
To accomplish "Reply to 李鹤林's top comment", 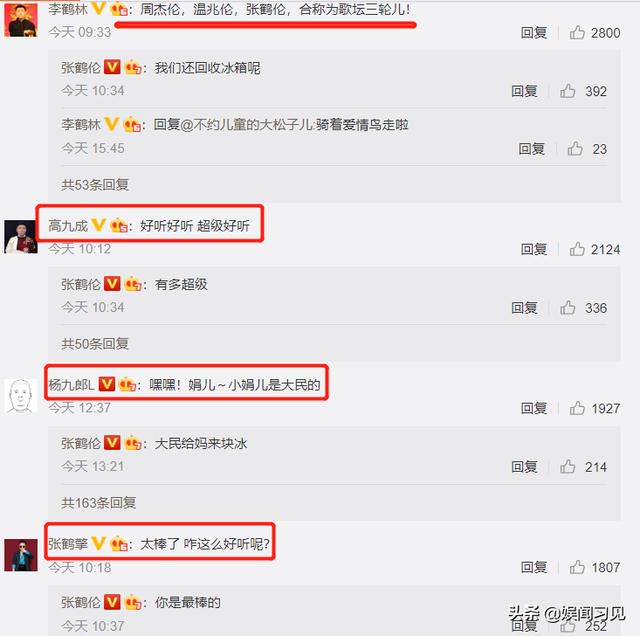I will pos(533,33).
